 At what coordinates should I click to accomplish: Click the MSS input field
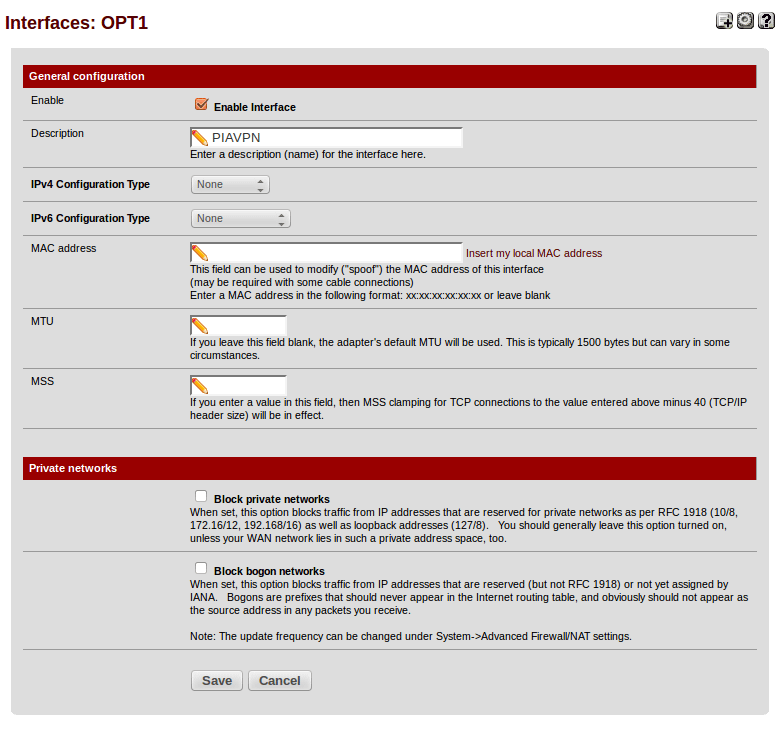tap(238, 385)
